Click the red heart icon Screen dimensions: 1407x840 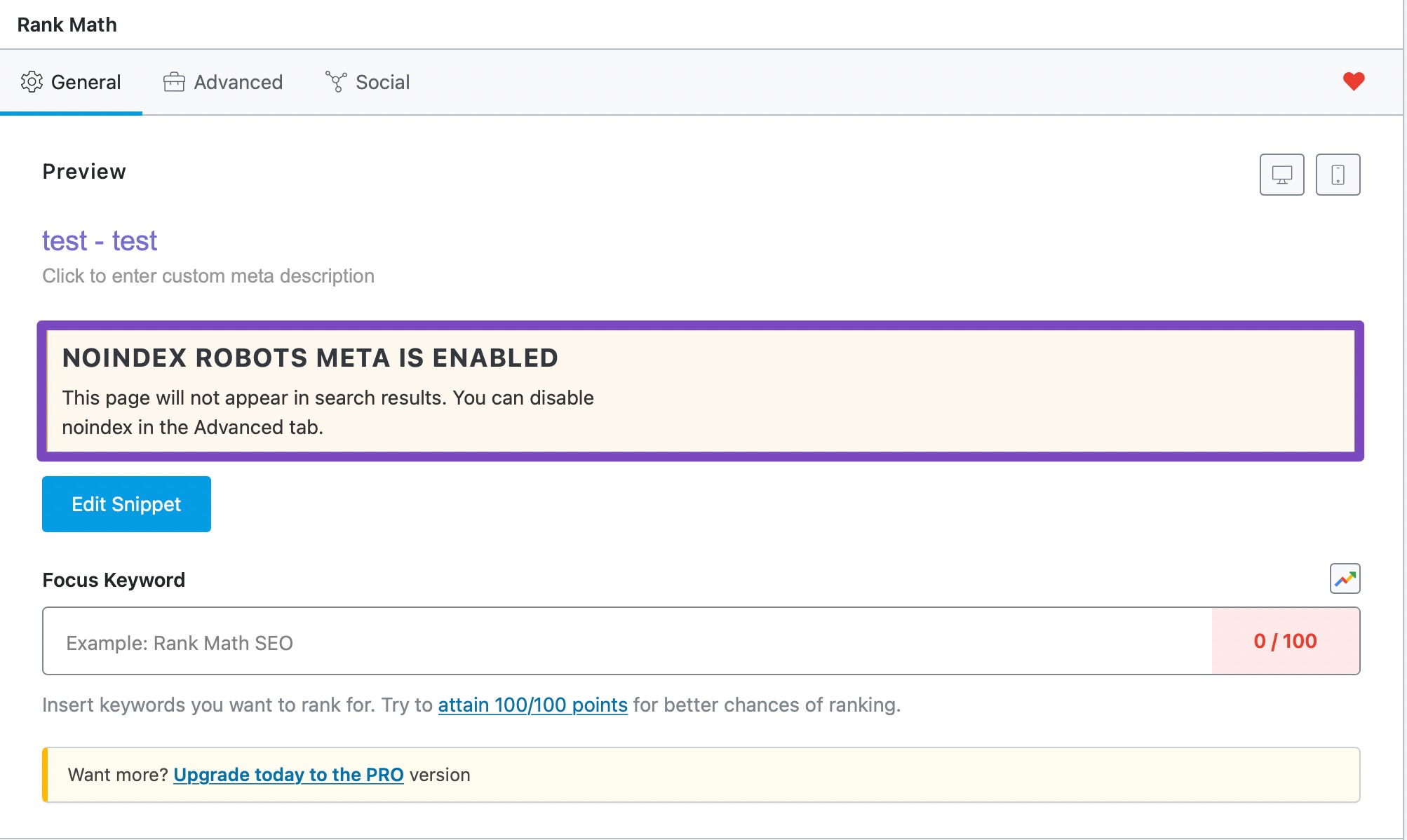(x=1354, y=81)
